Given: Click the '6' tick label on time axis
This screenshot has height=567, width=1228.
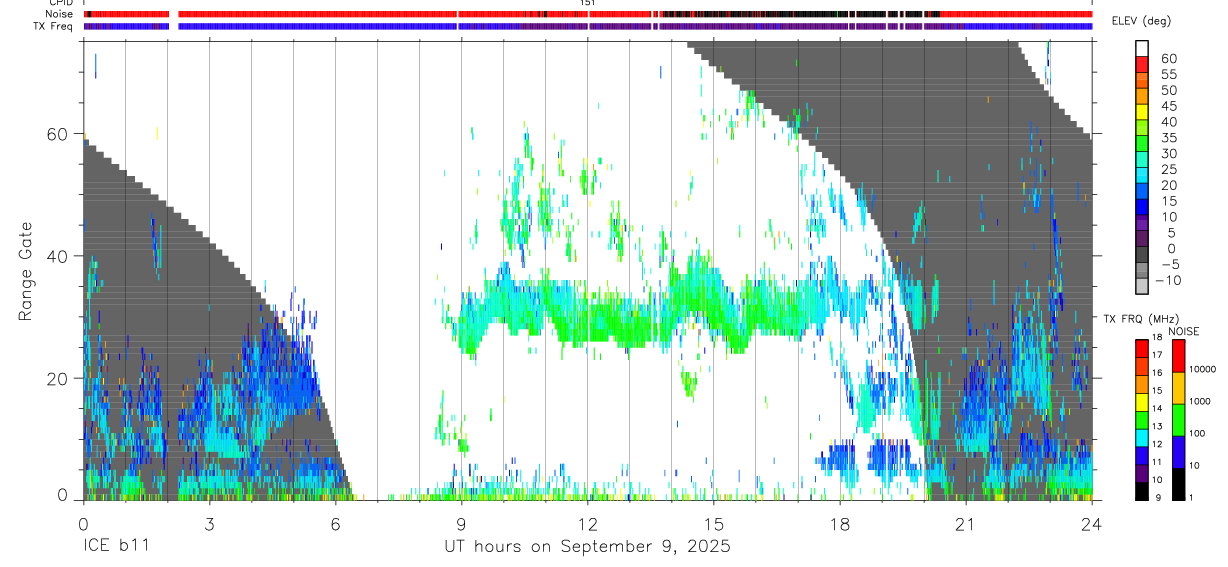Looking at the screenshot, I should tap(335, 524).
